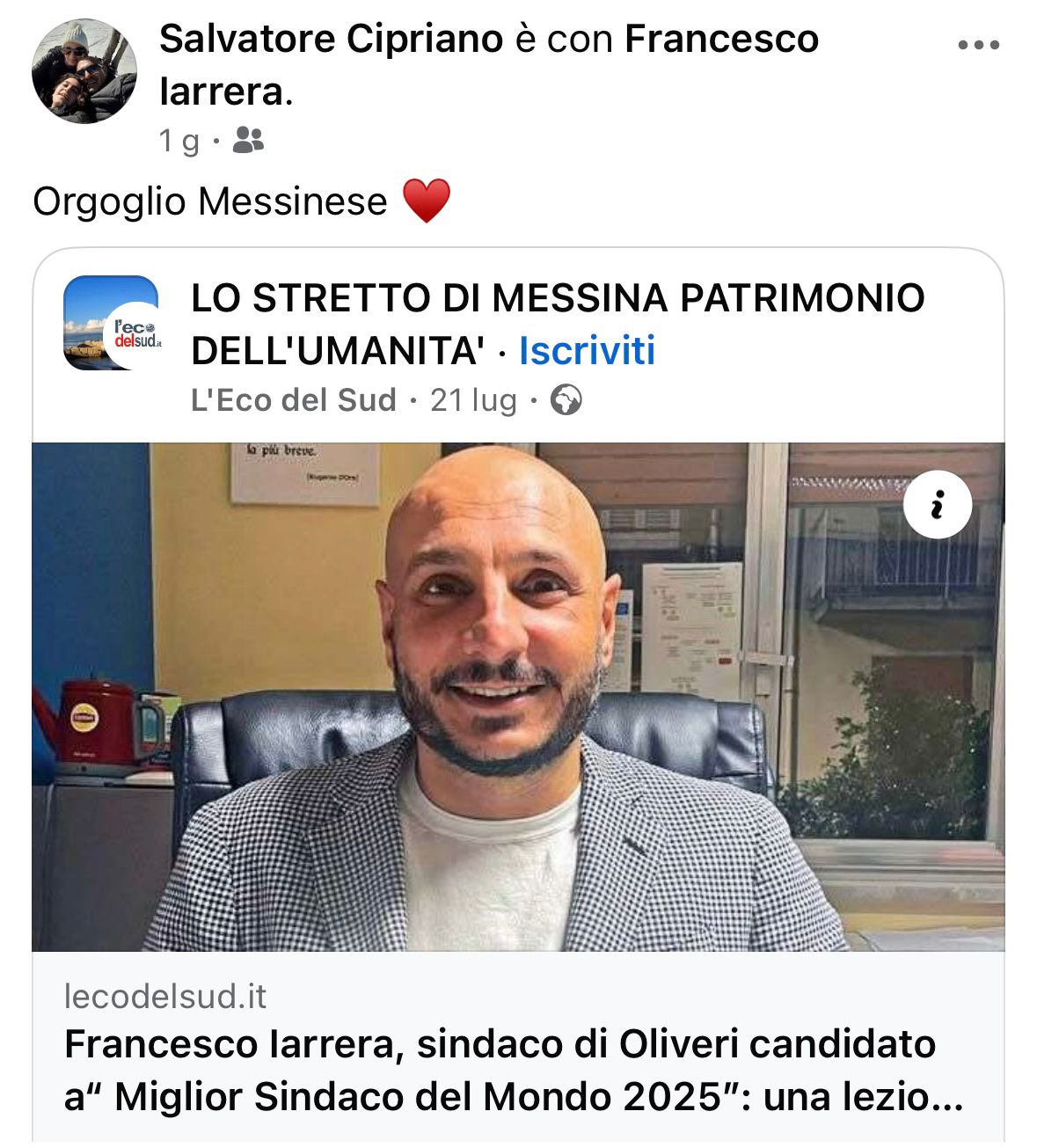Tap the friends audience icon beside 1 g
This screenshot has height=1148, width=1037.
click(248, 140)
